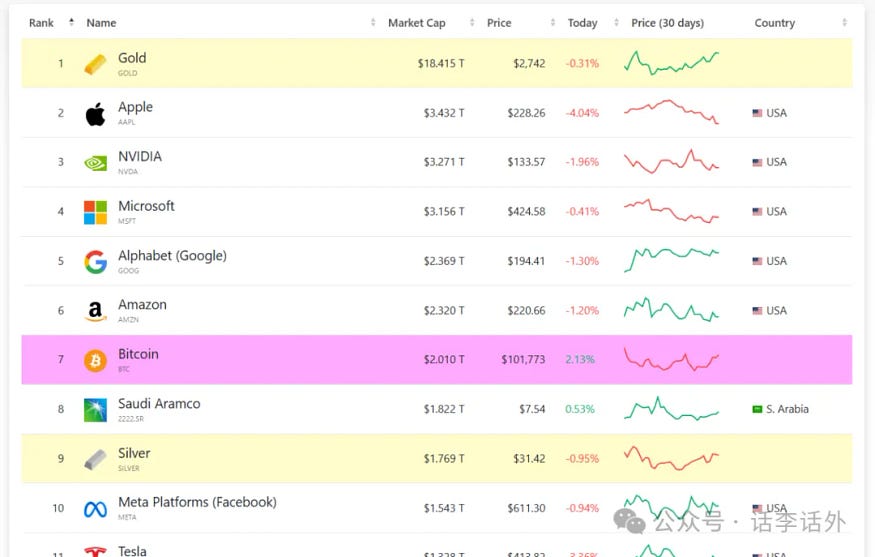The width and height of the screenshot is (875, 557).
Task: Open the Meta Platforms (Facebook) link
Action: [197, 502]
